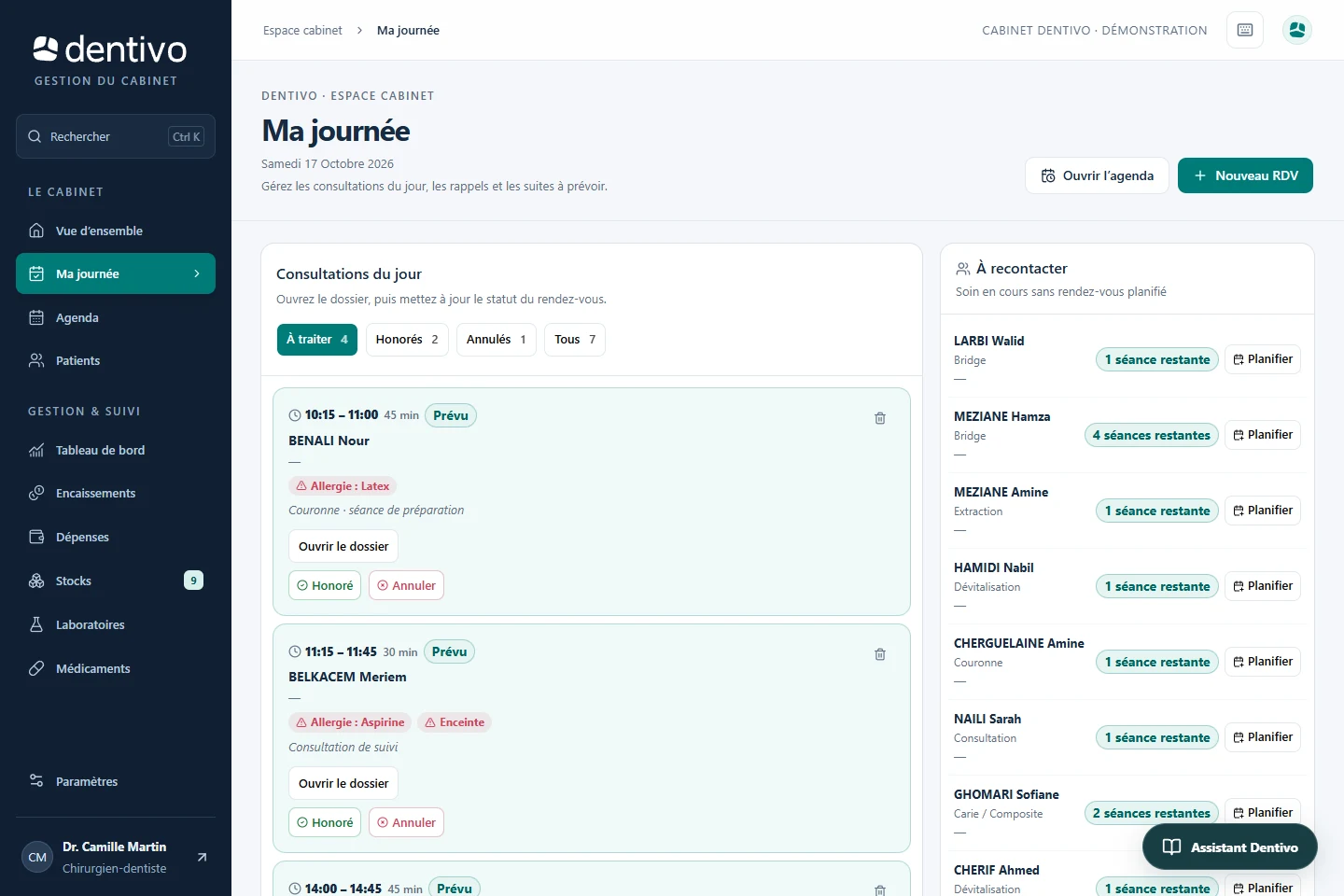Click the Ctrl K shortcut badge
The height and width of the screenshot is (896, 1344).
tap(187, 136)
